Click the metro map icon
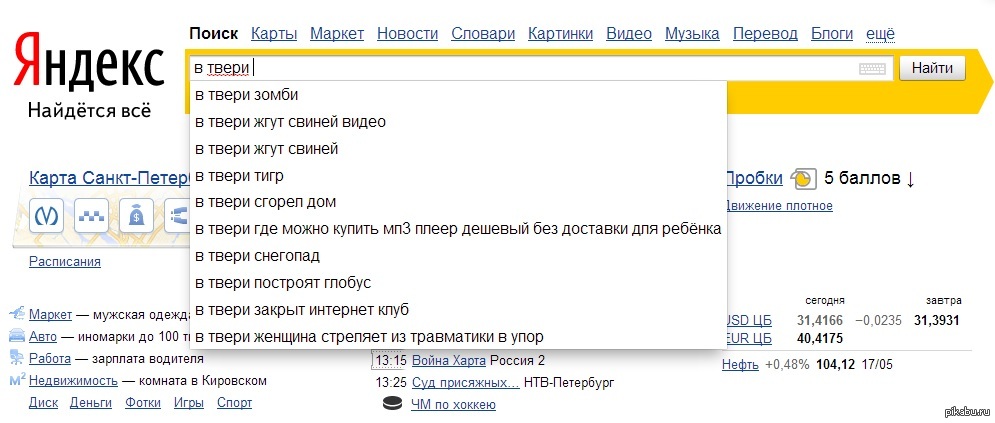 [x=45, y=214]
